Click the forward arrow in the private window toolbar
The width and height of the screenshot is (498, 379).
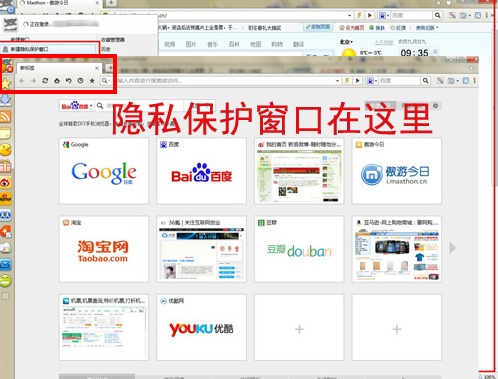33,81
